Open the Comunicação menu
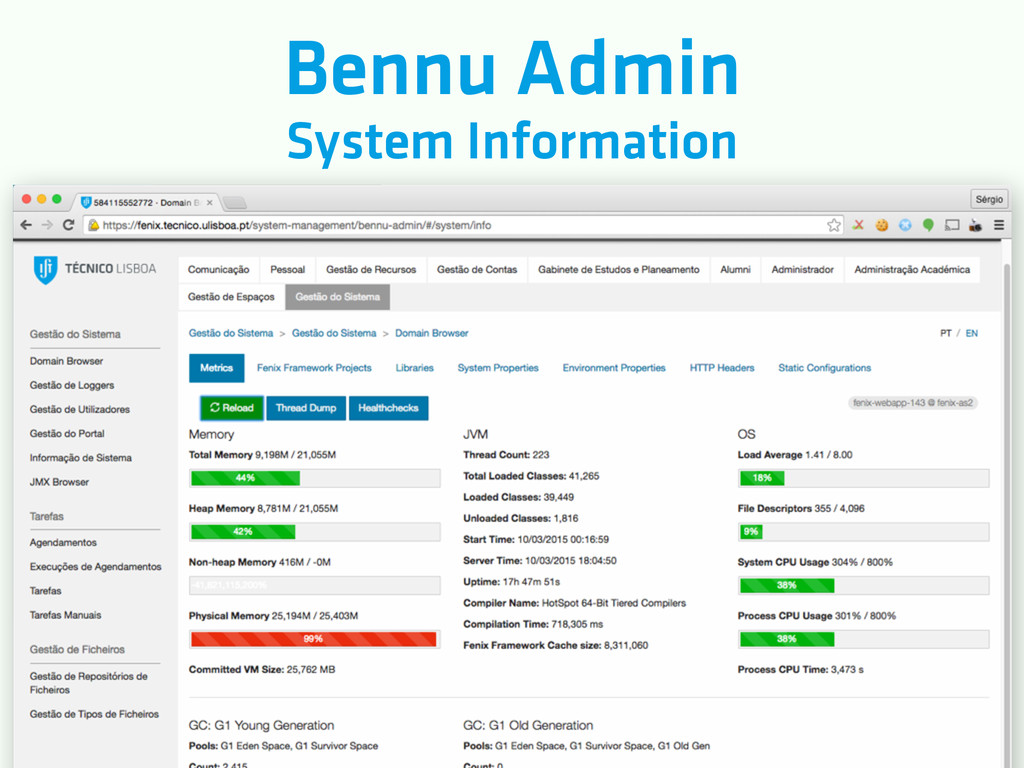 [218, 270]
